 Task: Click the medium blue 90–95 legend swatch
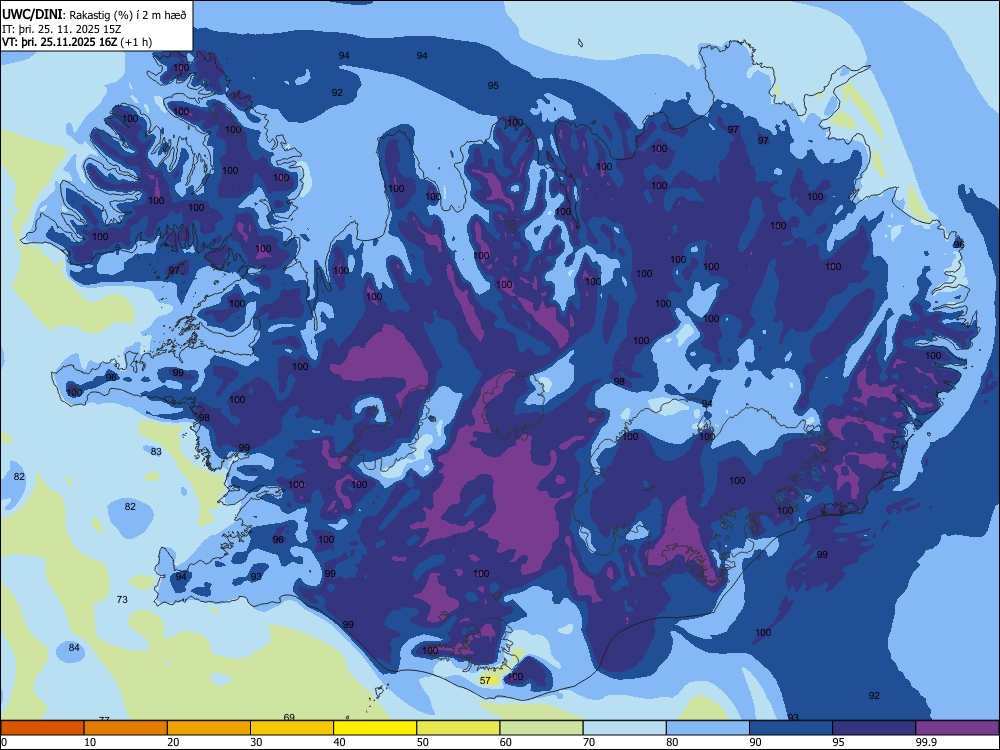791,728
